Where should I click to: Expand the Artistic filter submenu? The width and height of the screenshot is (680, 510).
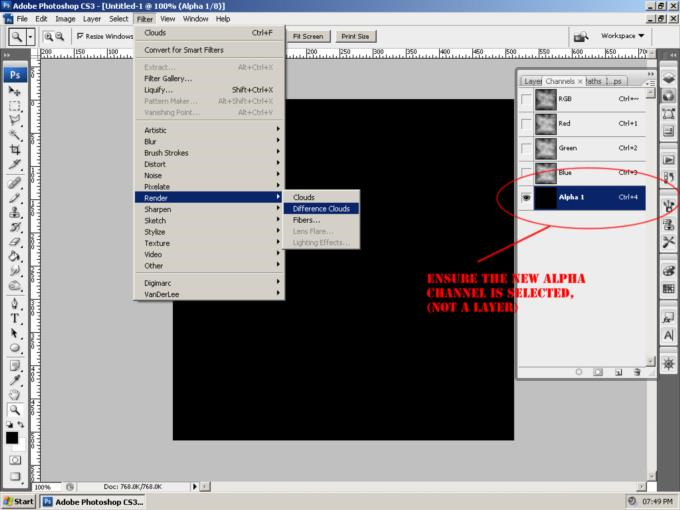tap(211, 130)
